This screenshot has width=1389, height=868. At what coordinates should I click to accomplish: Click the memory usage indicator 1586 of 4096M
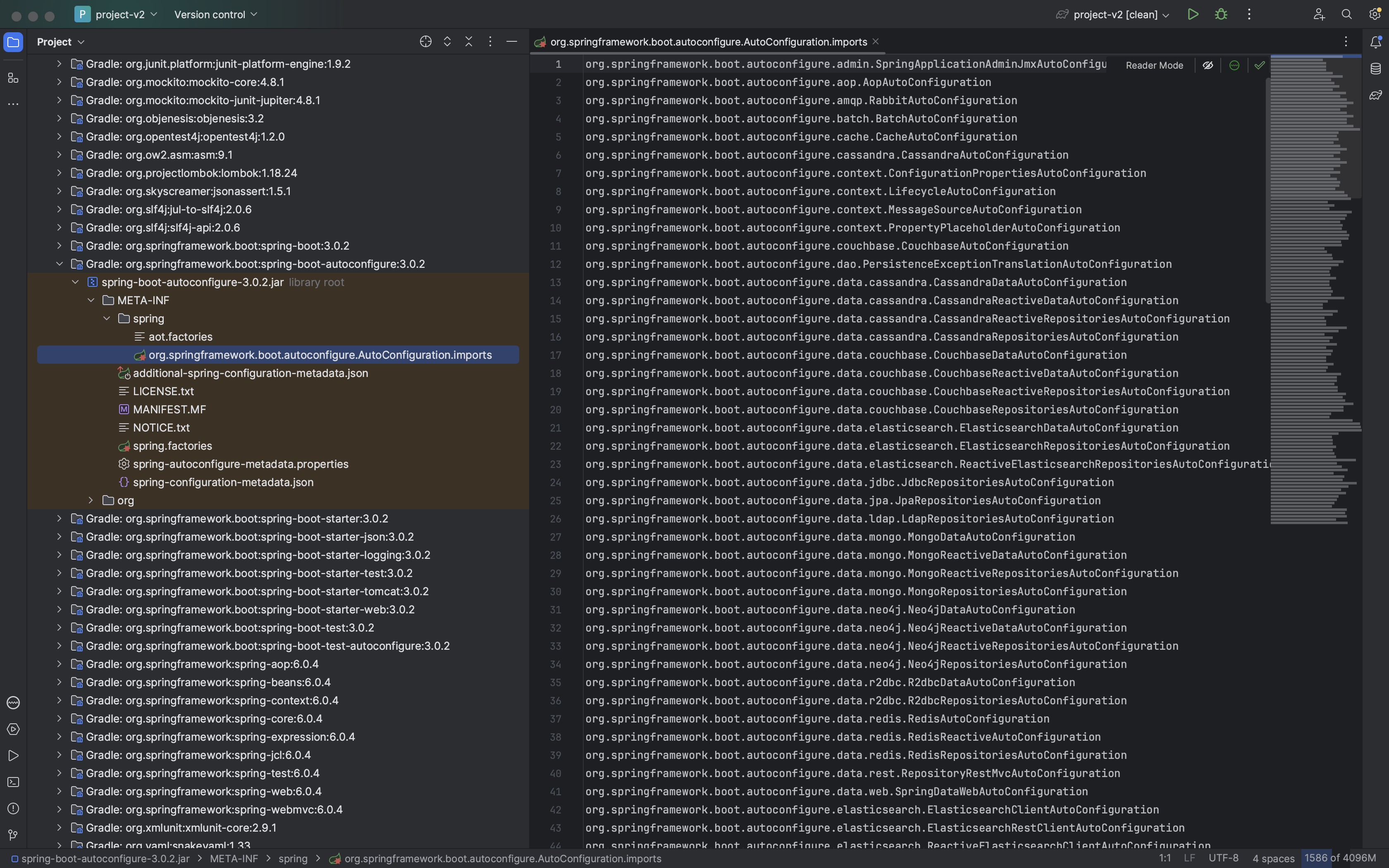1340,858
